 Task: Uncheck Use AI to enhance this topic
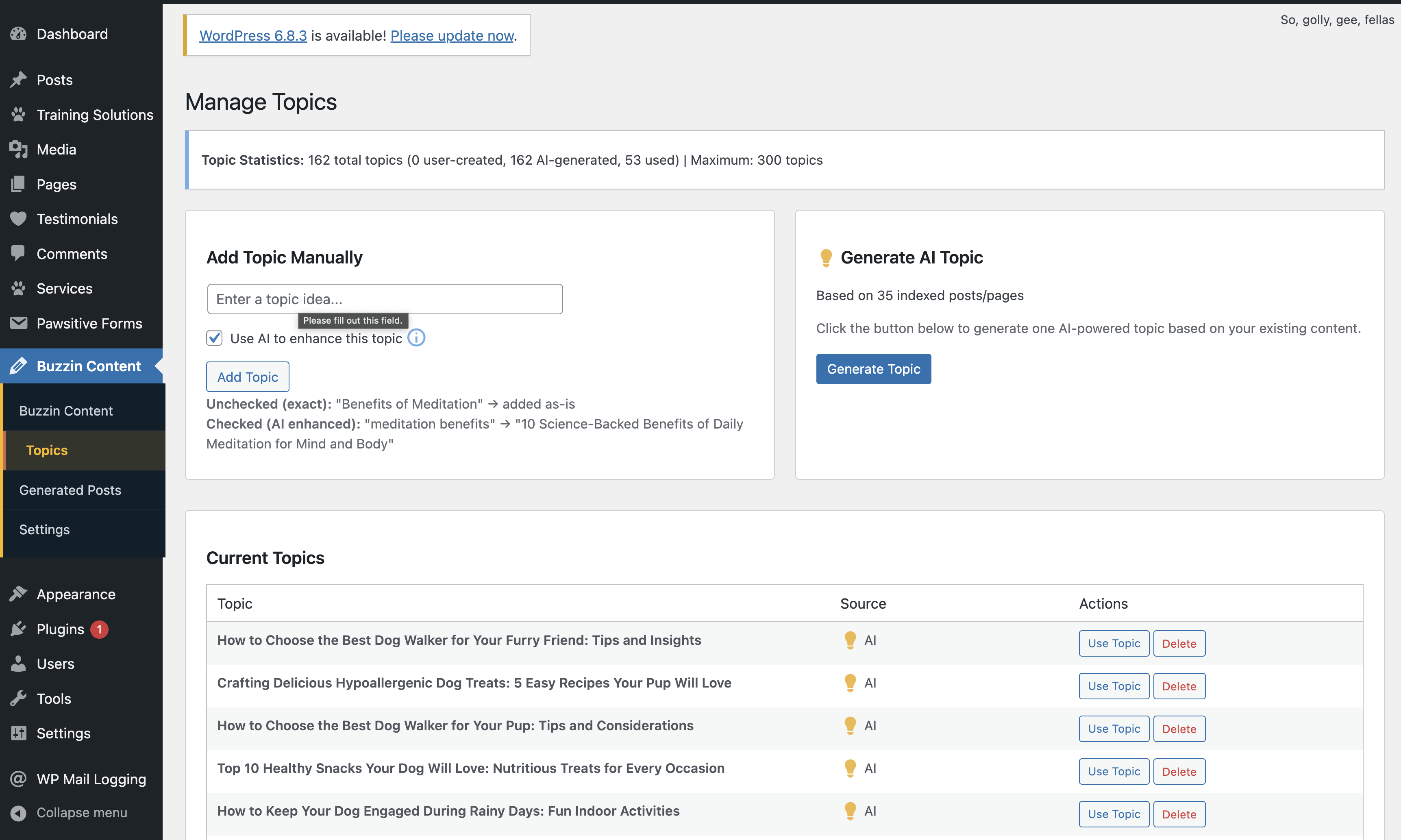[x=214, y=338]
